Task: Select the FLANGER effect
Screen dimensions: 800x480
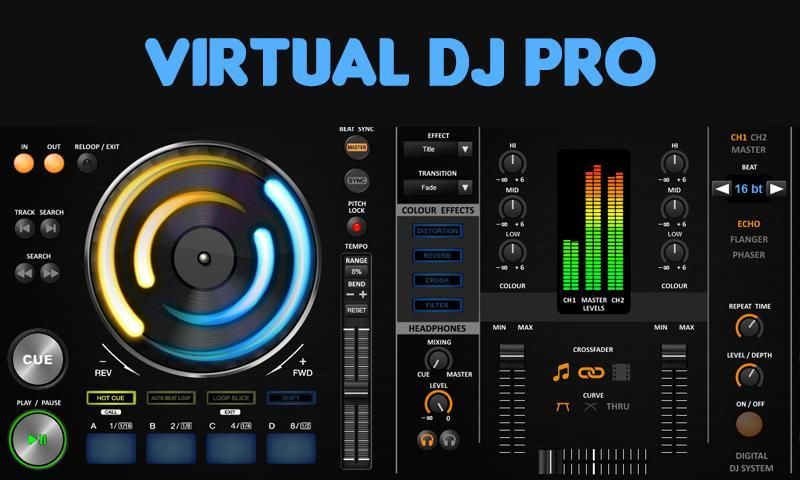Action: 749,239
